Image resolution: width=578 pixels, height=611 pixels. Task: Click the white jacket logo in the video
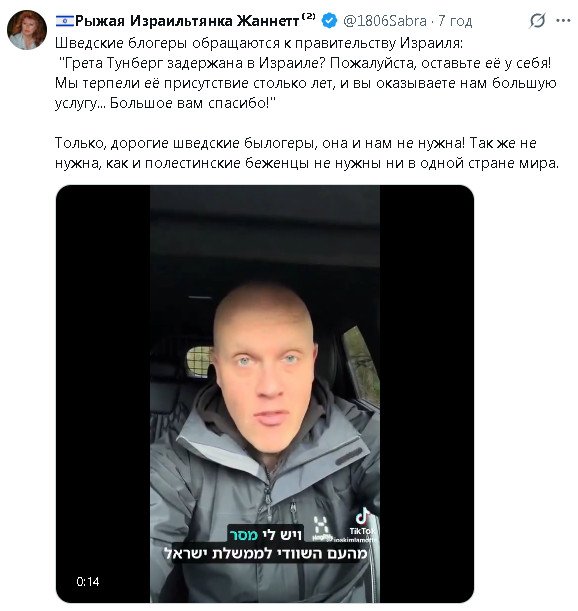(x=320, y=526)
